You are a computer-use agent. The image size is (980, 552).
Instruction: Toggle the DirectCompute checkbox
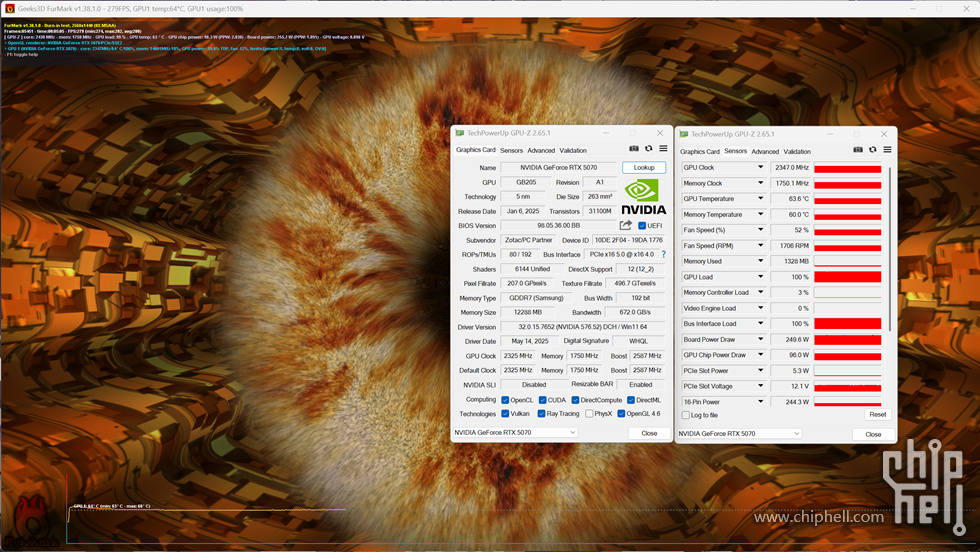575,400
